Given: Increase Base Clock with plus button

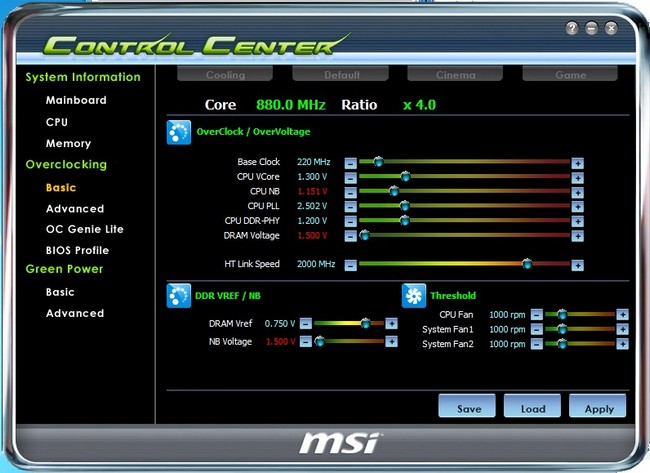Looking at the screenshot, I should [577, 163].
